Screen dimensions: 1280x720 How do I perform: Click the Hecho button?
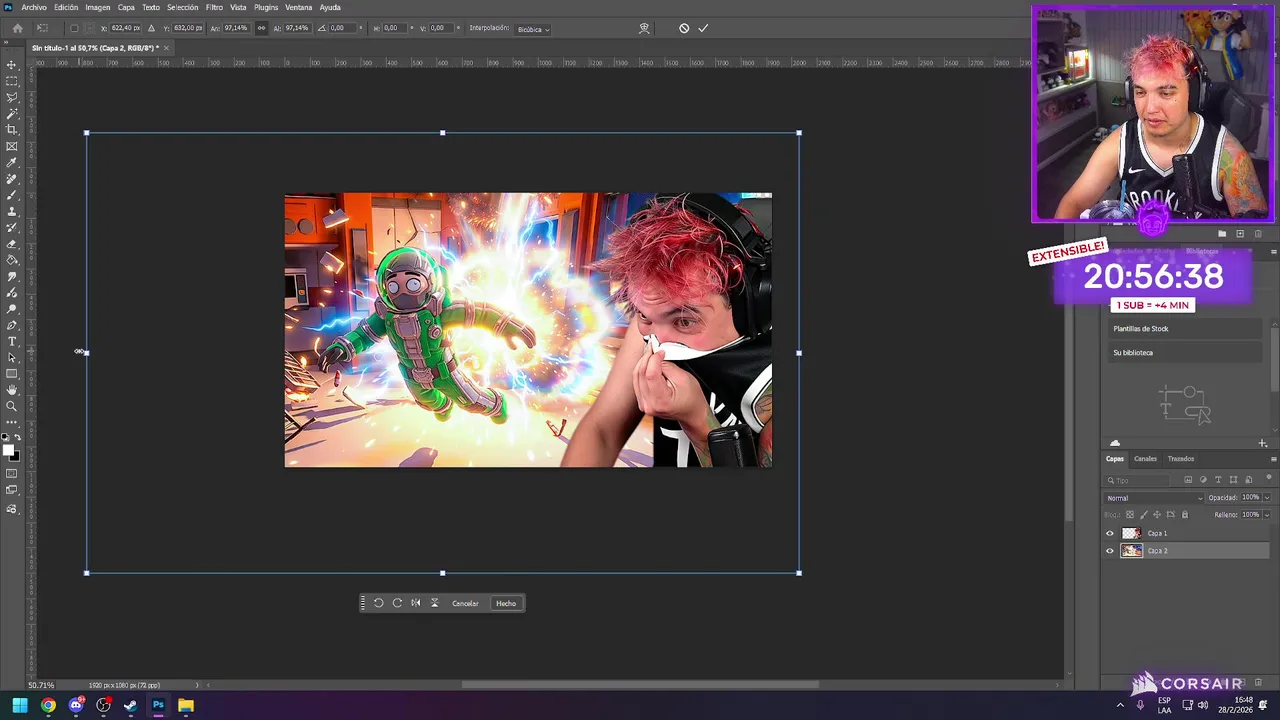click(506, 603)
